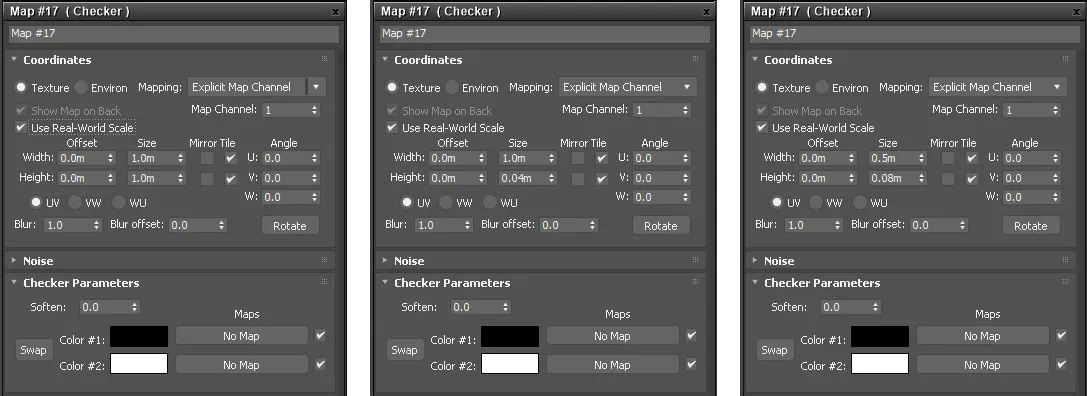Click Color #1 No Map button in left panel

tap(241, 336)
